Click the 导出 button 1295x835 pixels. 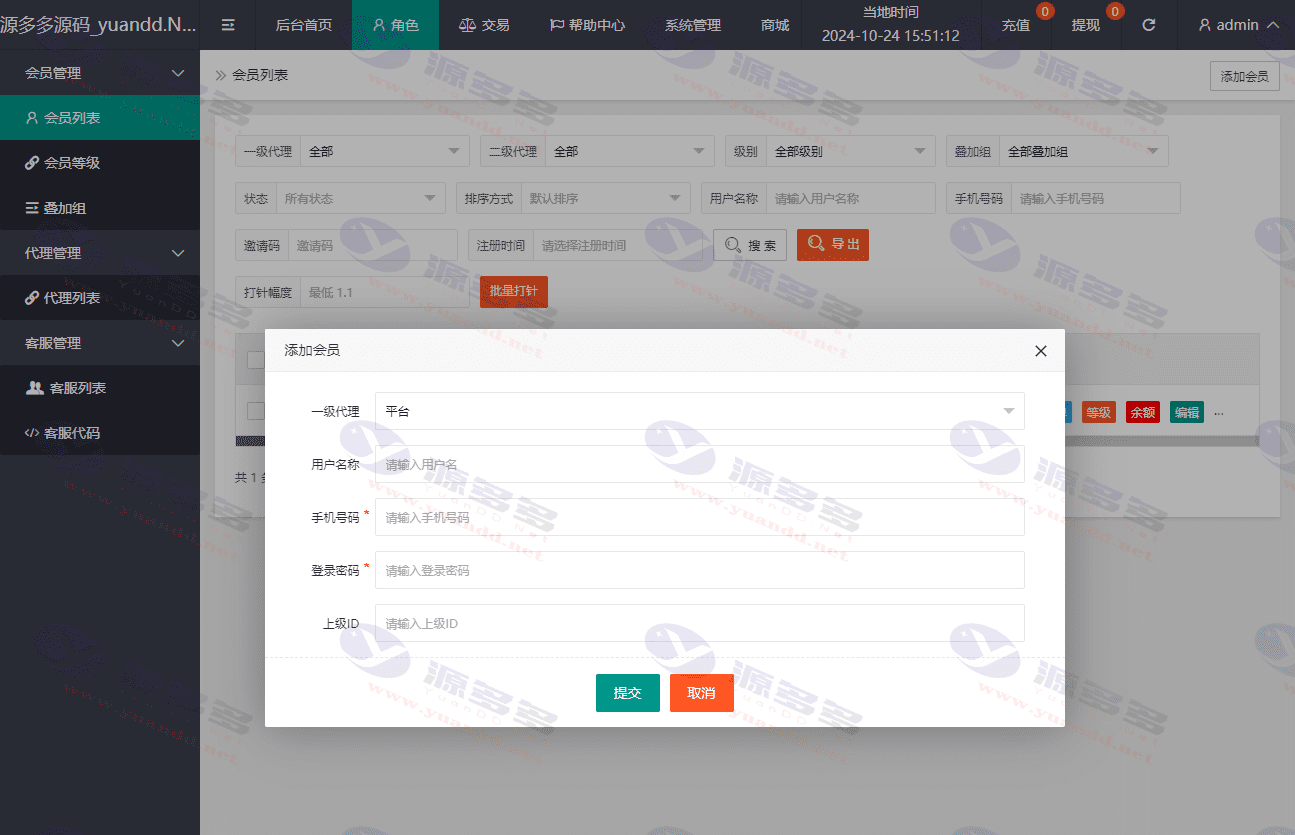coord(833,245)
